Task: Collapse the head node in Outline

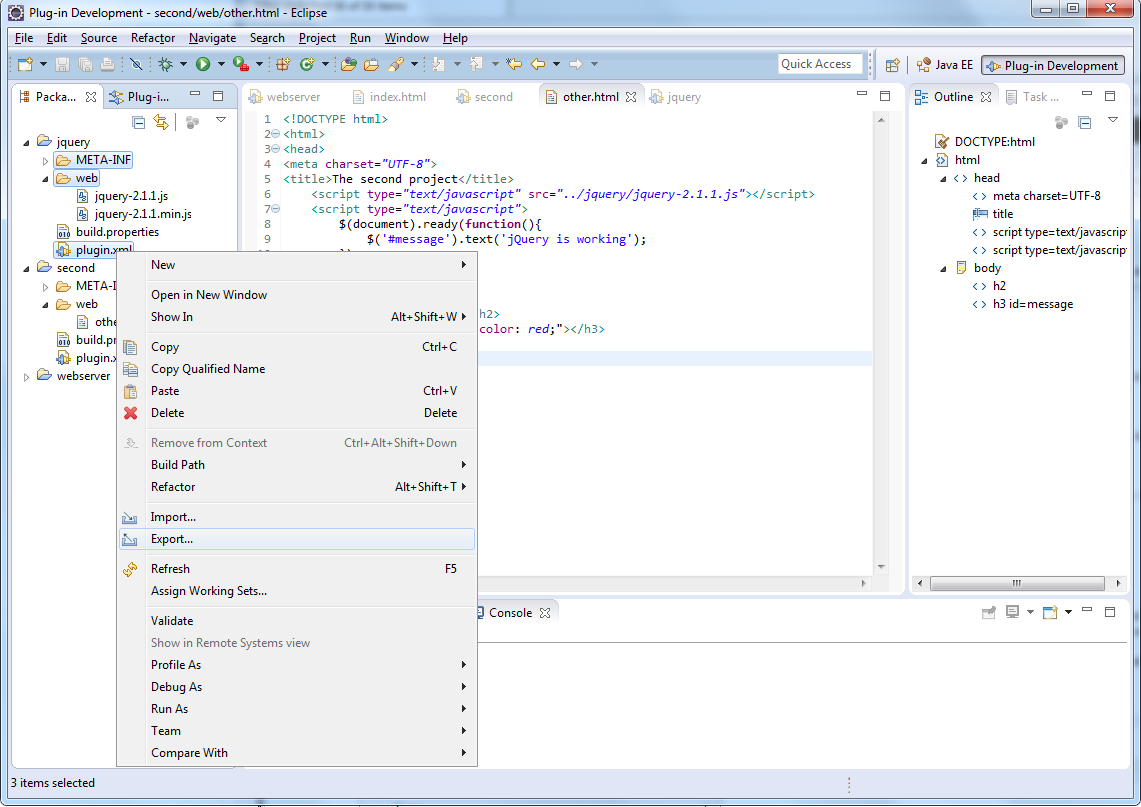Action: [x=943, y=178]
